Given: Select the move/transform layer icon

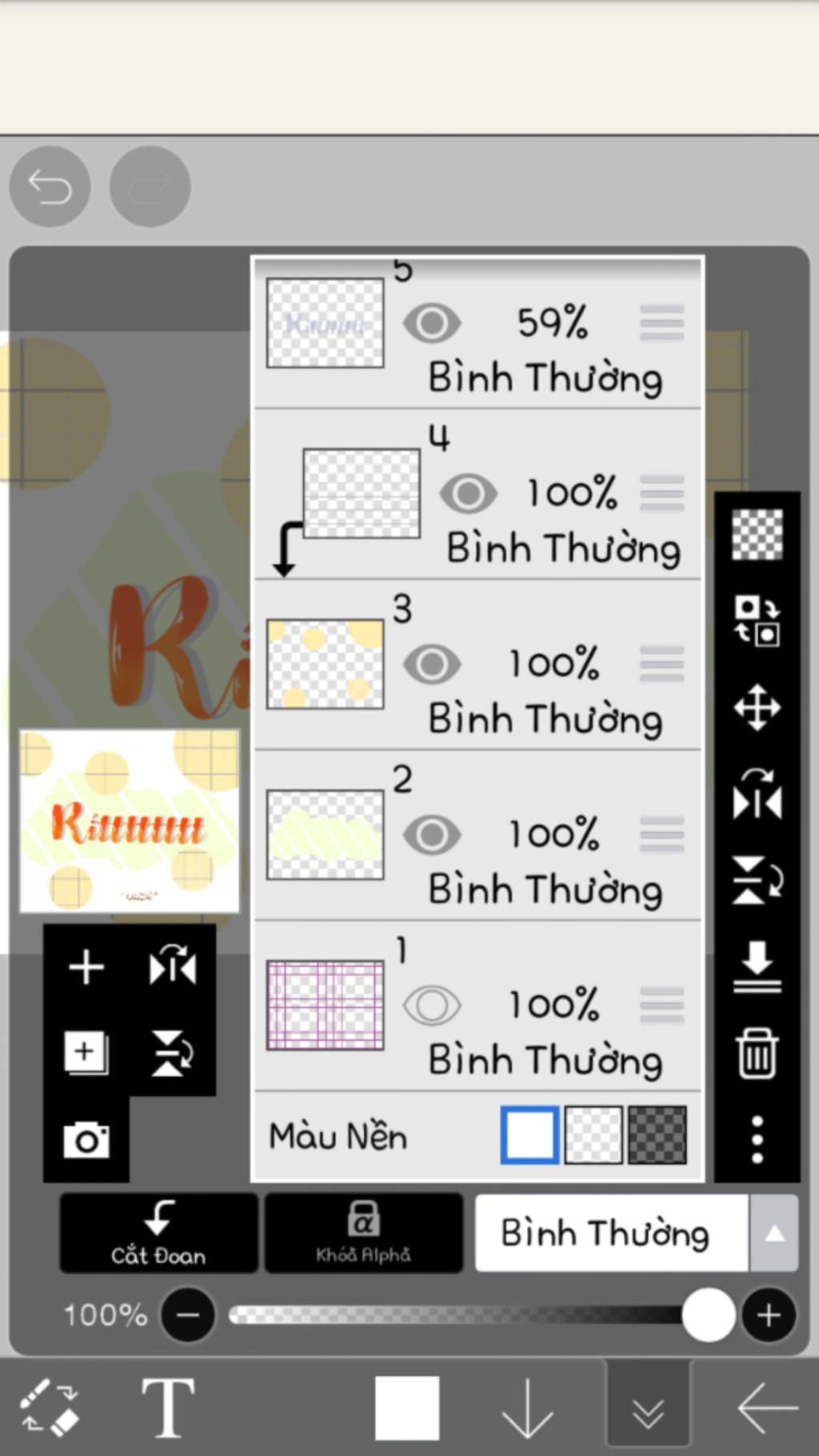Looking at the screenshot, I should click(x=757, y=707).
